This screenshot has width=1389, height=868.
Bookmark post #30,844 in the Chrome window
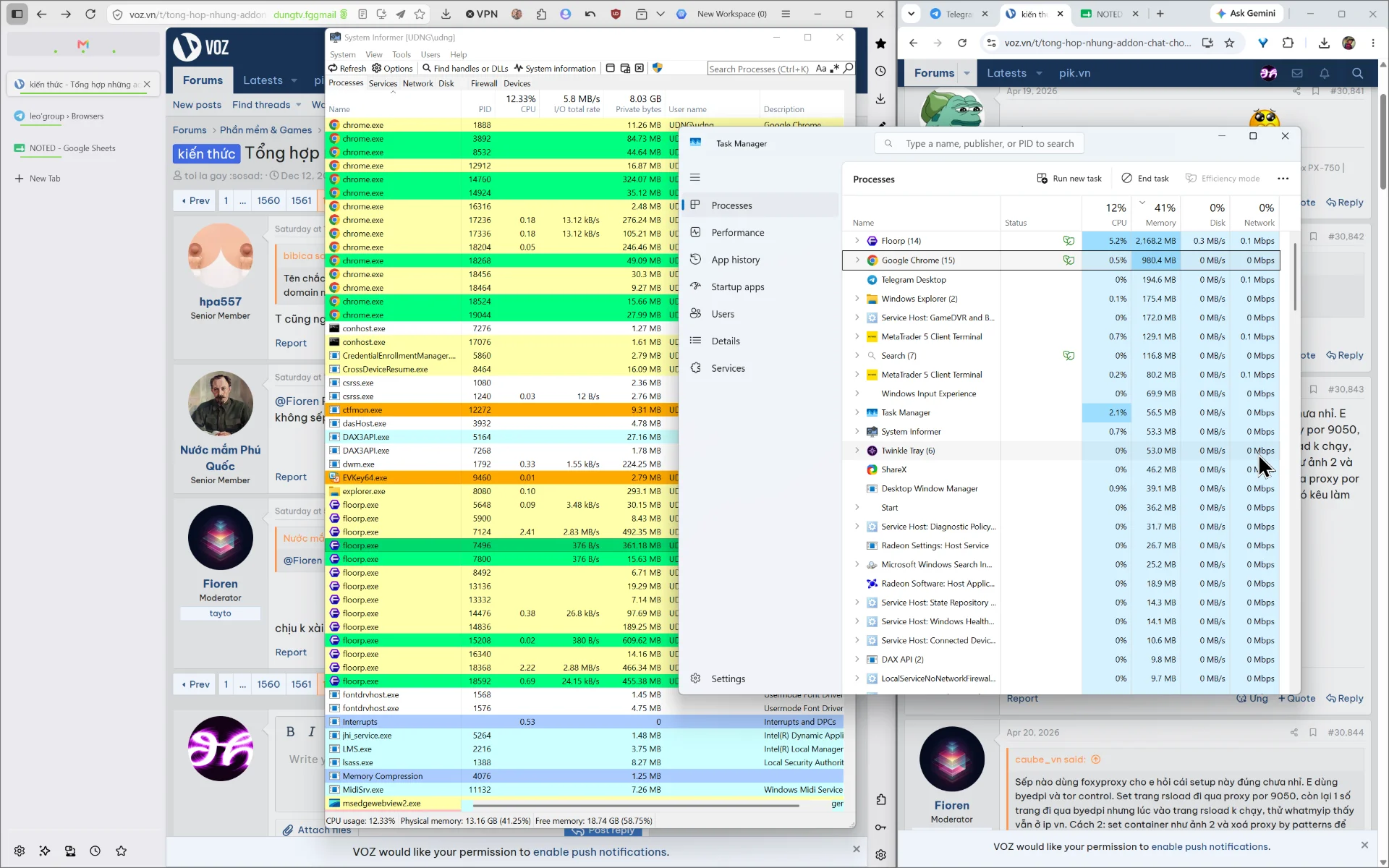[x=1313, y=733]
